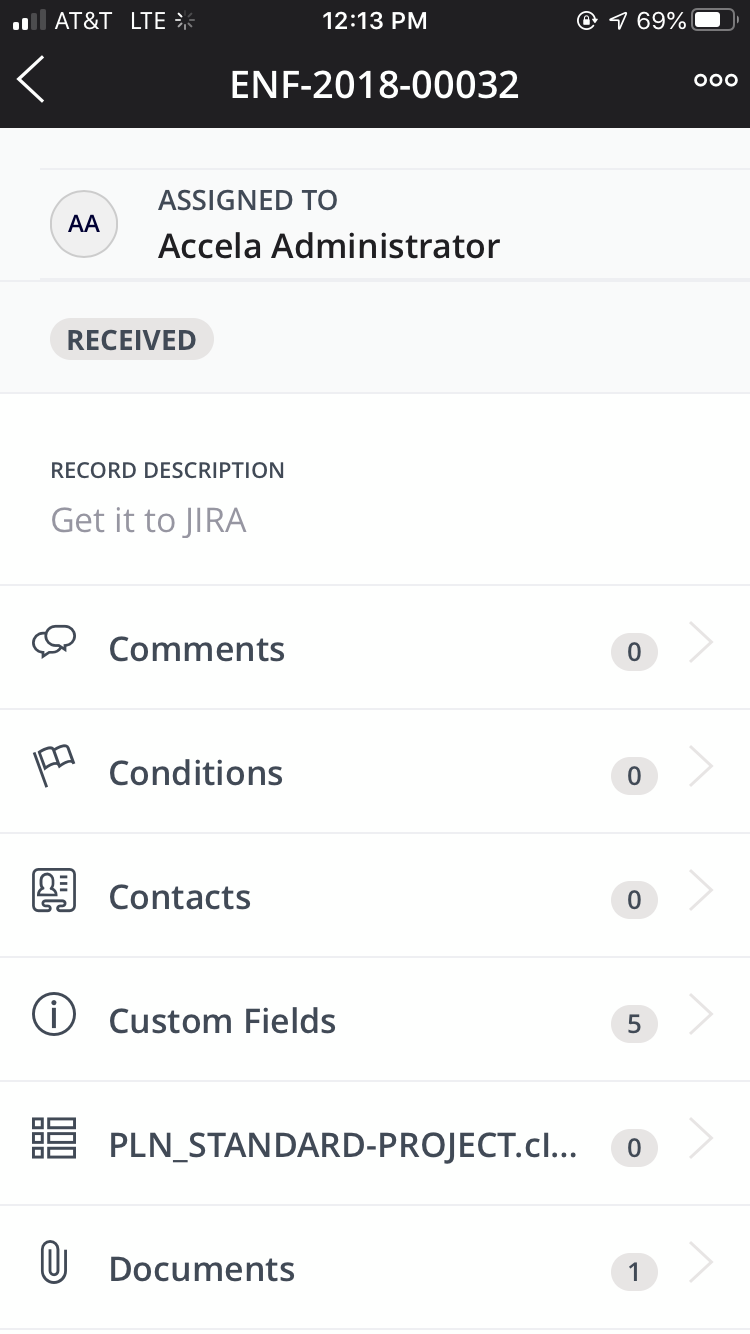Tap the Conditions flag icon
The image size is (750, 1334).
click(x=54, y=769)
